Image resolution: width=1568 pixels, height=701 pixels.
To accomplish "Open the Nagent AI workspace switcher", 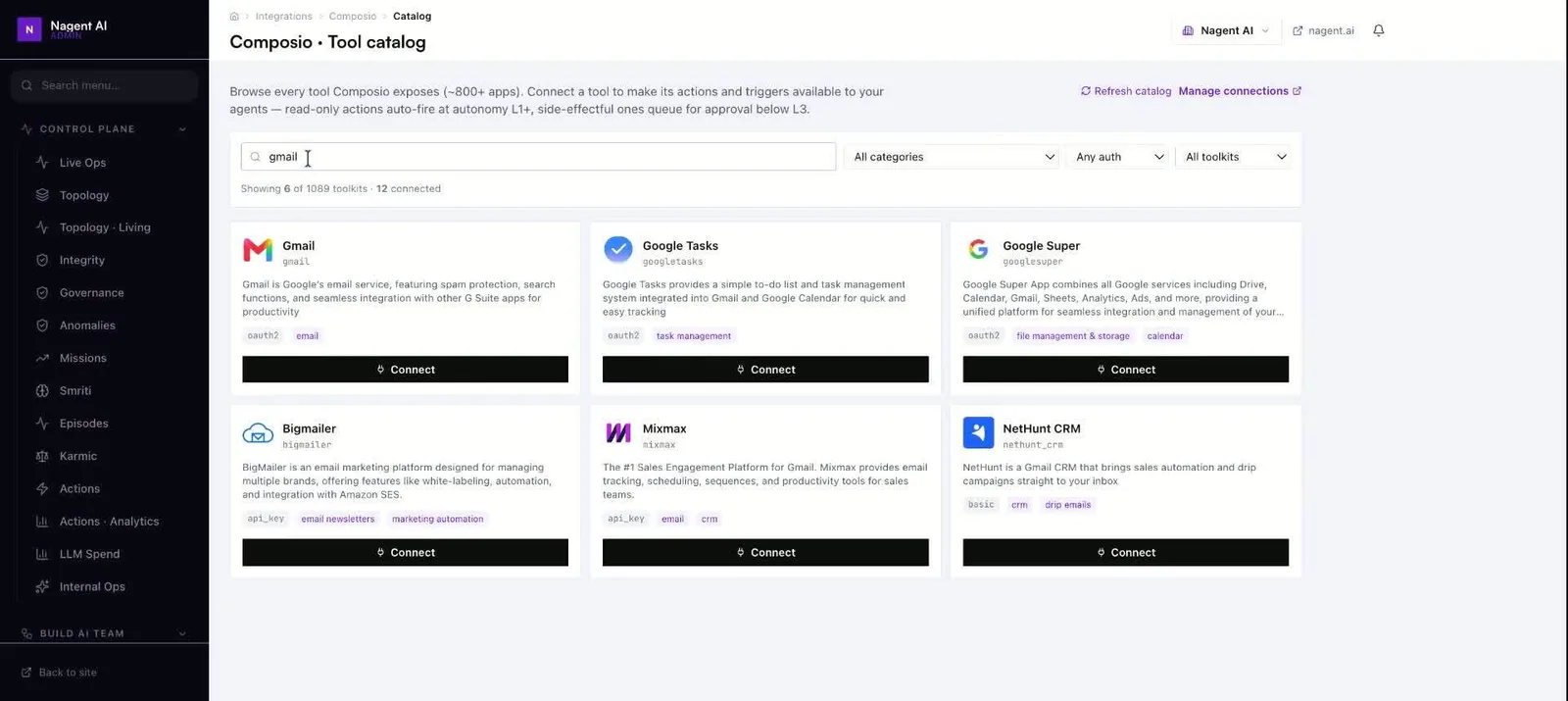I will coord(1225,30).
